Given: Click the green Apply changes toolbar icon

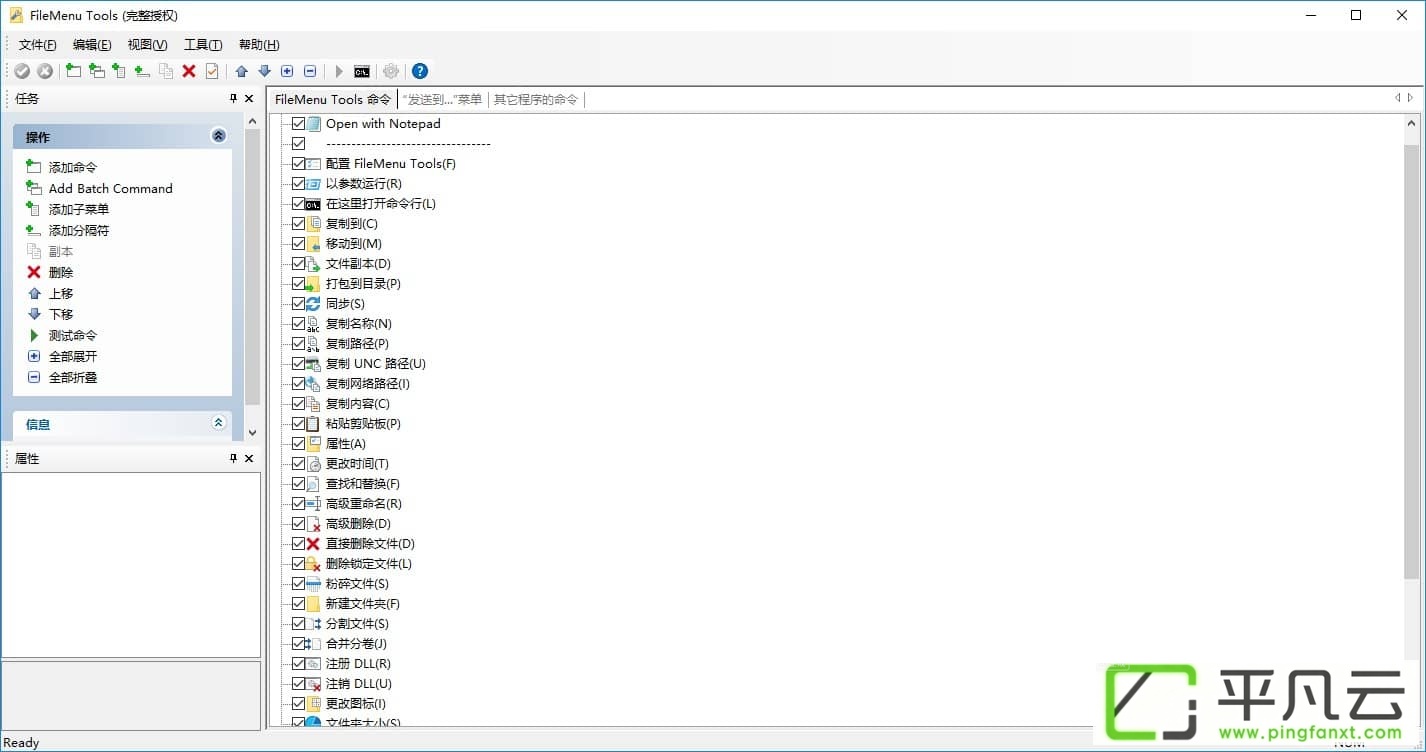Looking at the screenshot, I should [22, 71].
